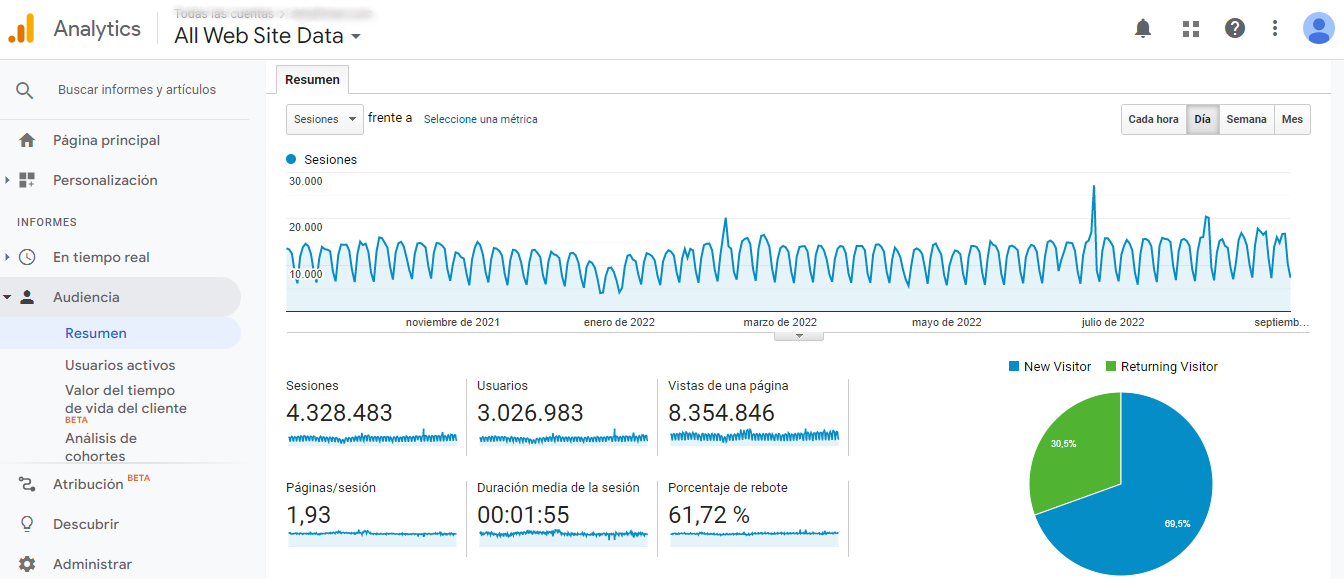
Task: Go to Página principal
Action: 106,140
